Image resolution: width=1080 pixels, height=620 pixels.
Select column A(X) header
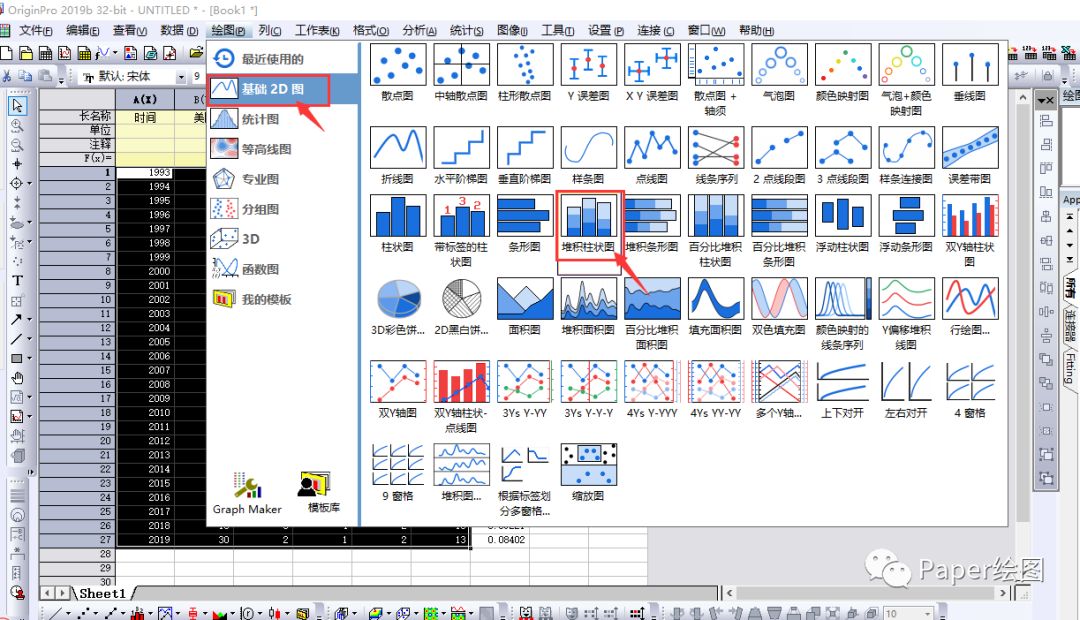pyautogui.click(x=145, y=99)
